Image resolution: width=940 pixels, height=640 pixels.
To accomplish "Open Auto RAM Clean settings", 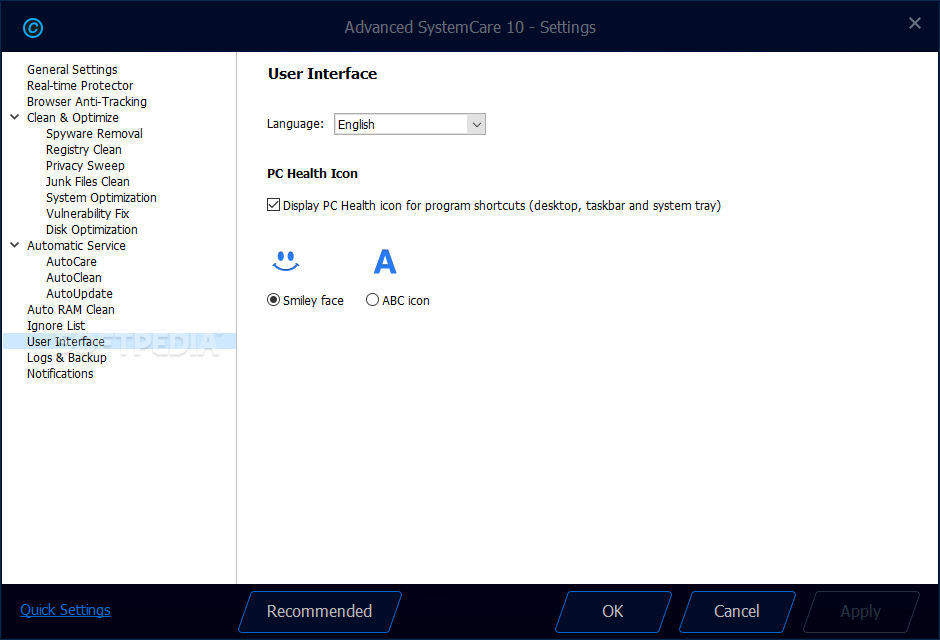I will [70, 310].
